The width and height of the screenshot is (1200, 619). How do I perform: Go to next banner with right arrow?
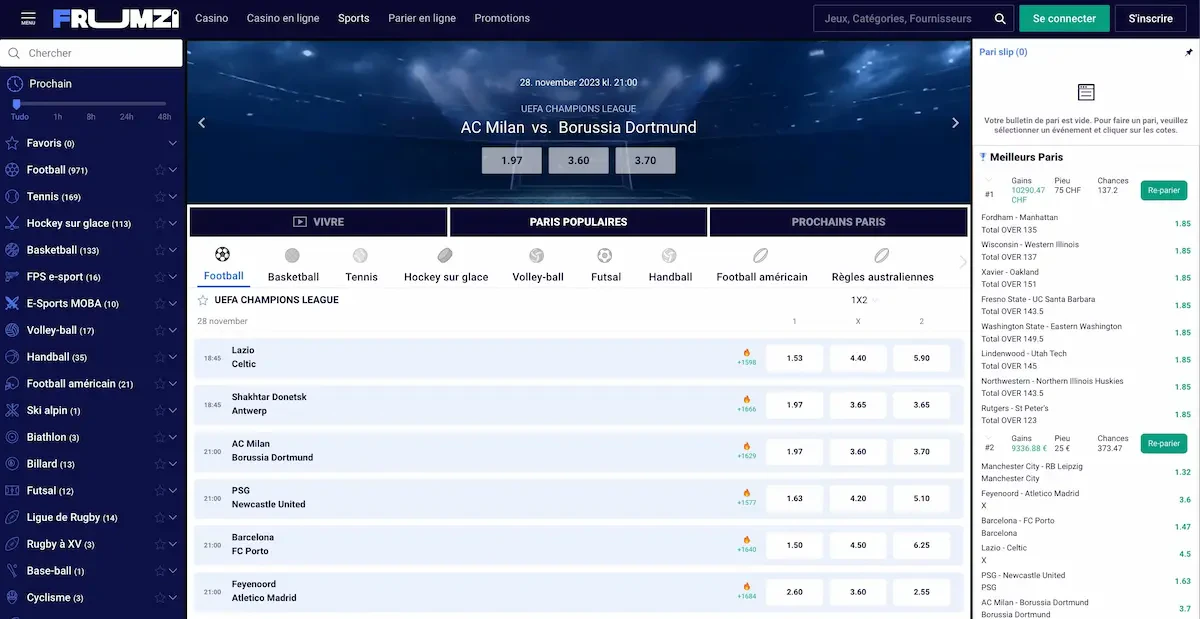(x=955, y=123)
